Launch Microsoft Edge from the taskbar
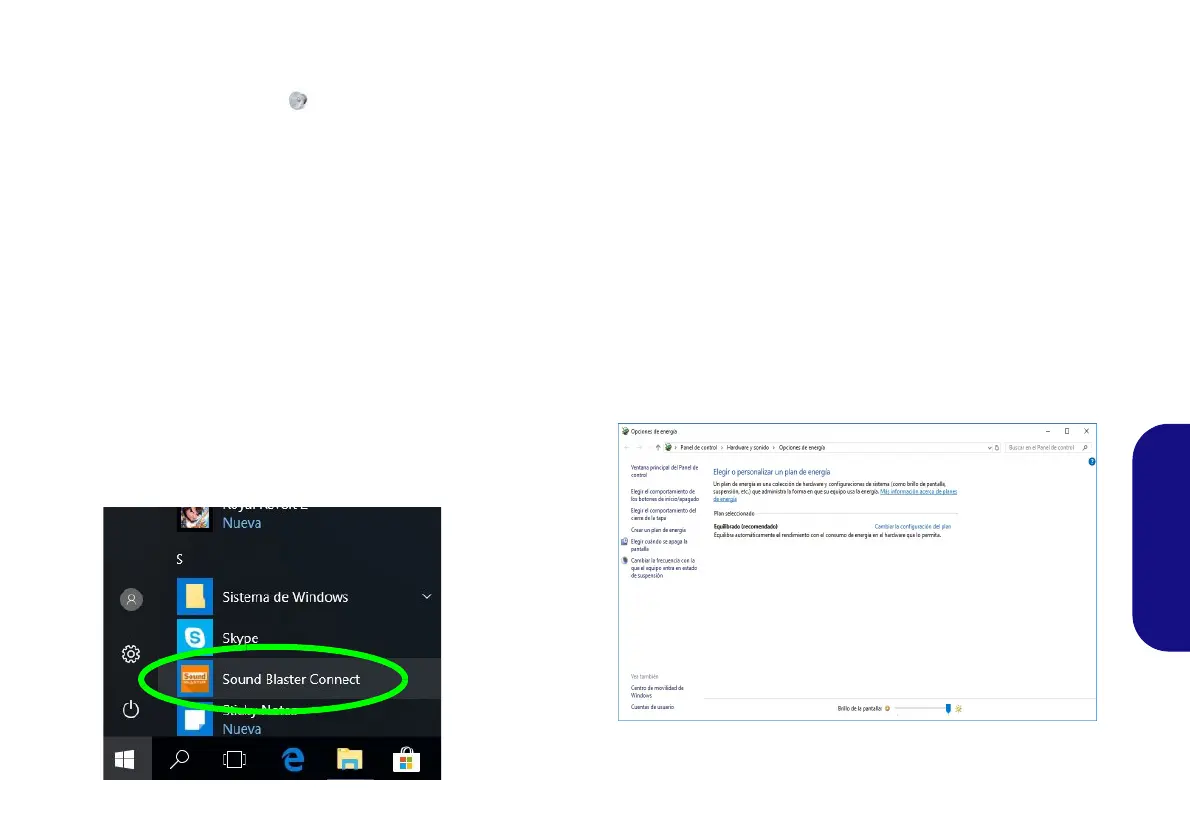Image resolution: width=1190 pixels, height=838 pixels. tap(293, 759)
